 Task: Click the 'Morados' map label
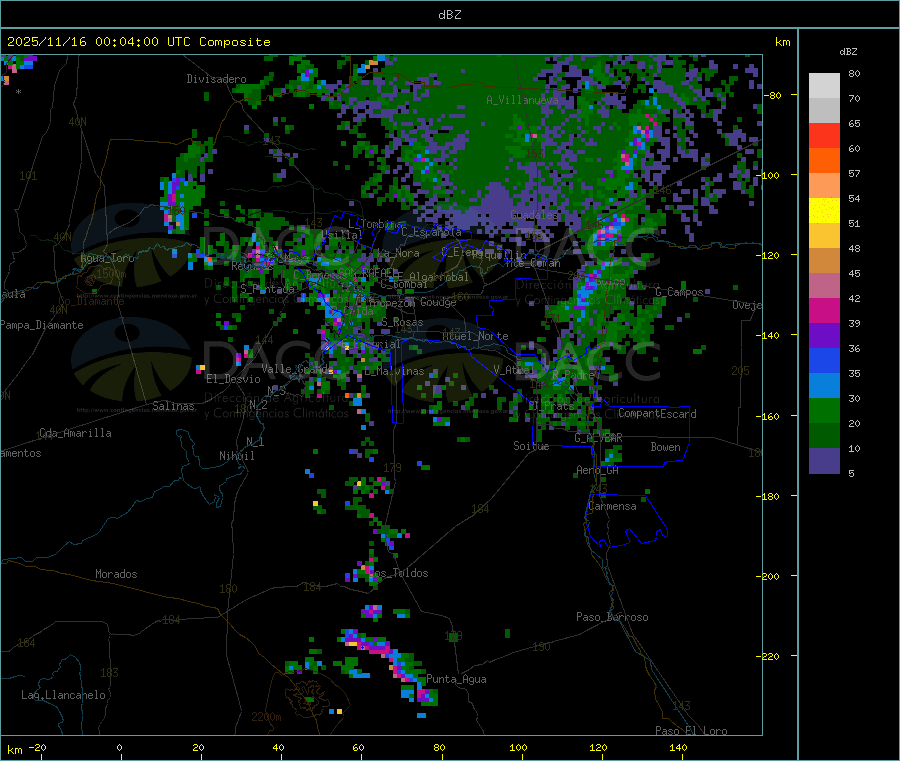116,574
